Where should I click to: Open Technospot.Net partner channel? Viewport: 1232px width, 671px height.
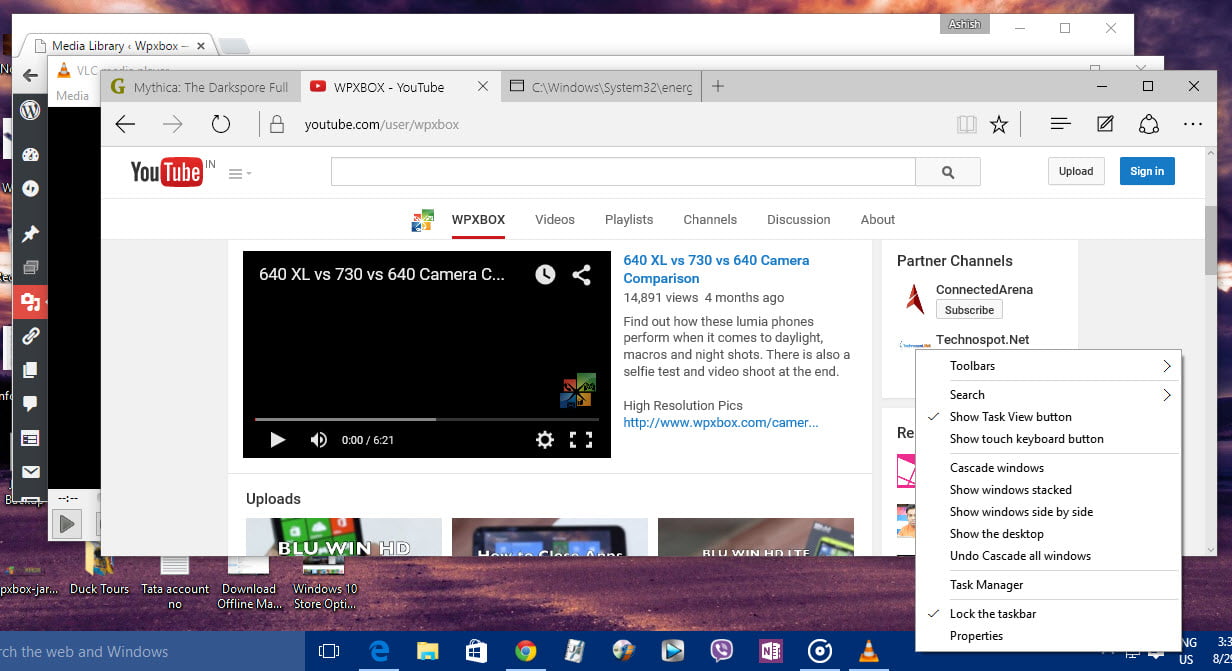(982, 340)
